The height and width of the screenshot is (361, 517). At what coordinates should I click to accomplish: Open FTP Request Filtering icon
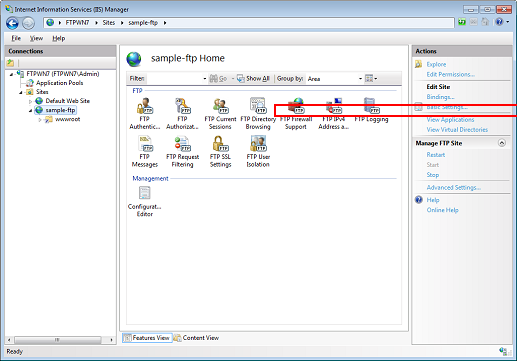182,151
